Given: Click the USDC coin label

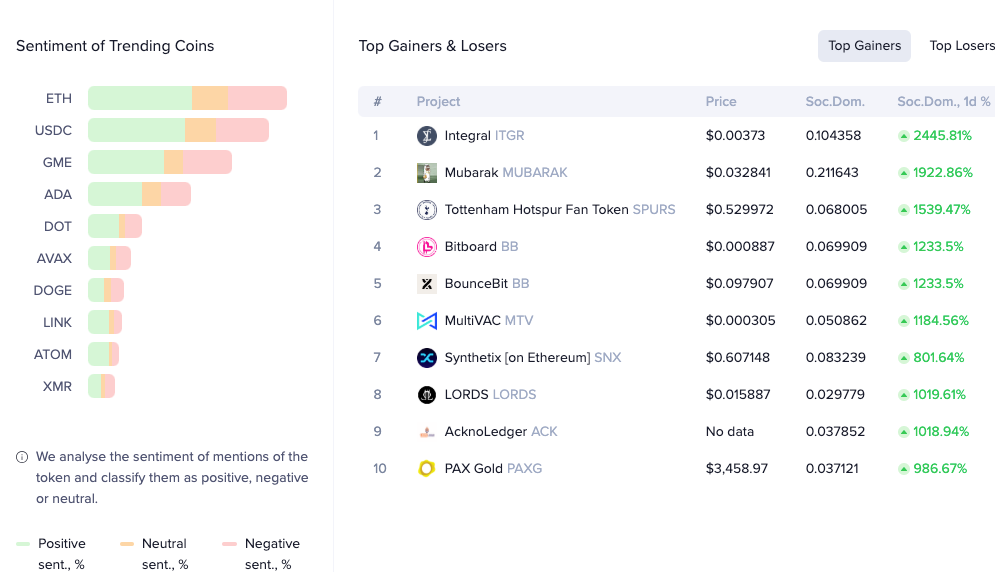Looking at the screenshot, I should click(x=53, y=130).
